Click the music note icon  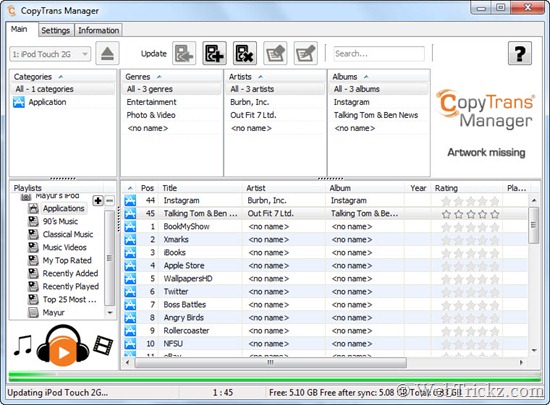[23, 345]
